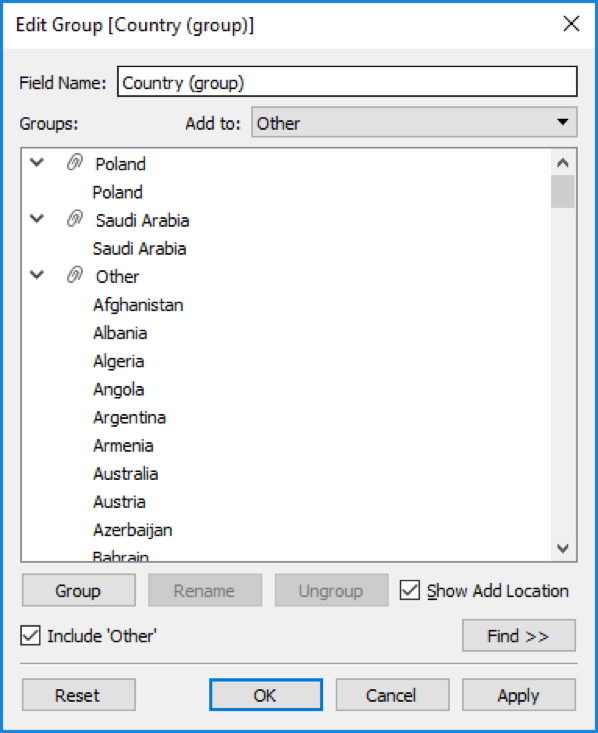Click the Find >> button
This screenshot has width=598, height=733.
pyautogui.click(x=519, y=636)
